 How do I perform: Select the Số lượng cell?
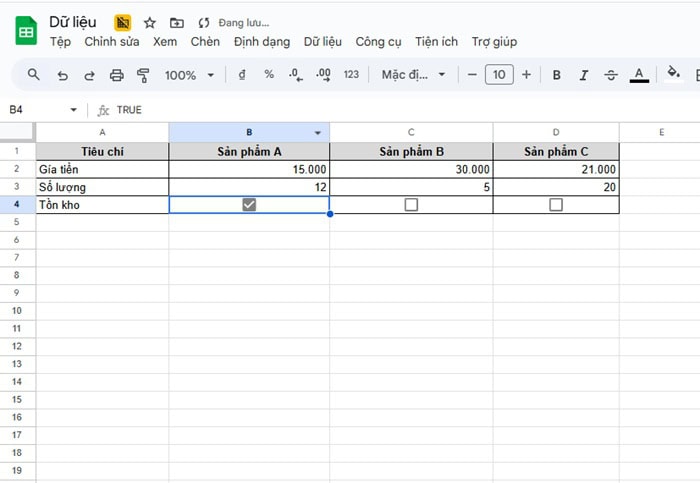pos(102,187)
